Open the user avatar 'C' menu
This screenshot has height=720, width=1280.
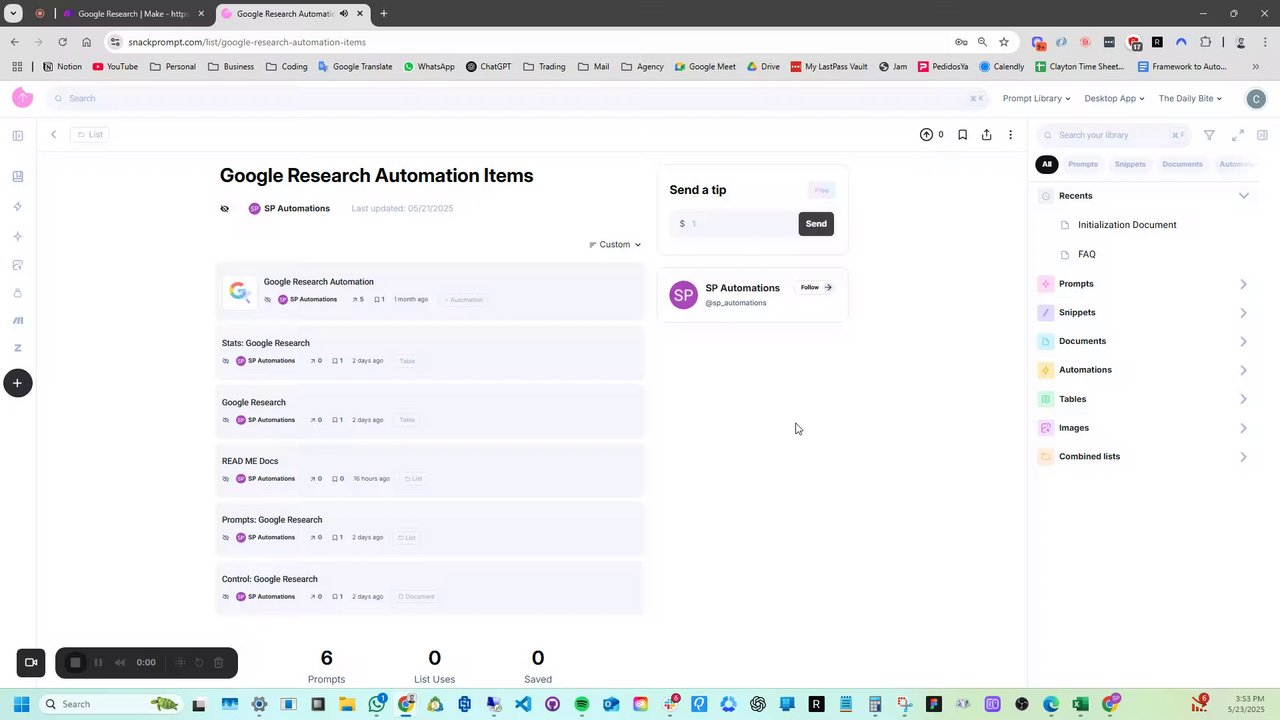pyautogui.click(x=1257, y=98)
